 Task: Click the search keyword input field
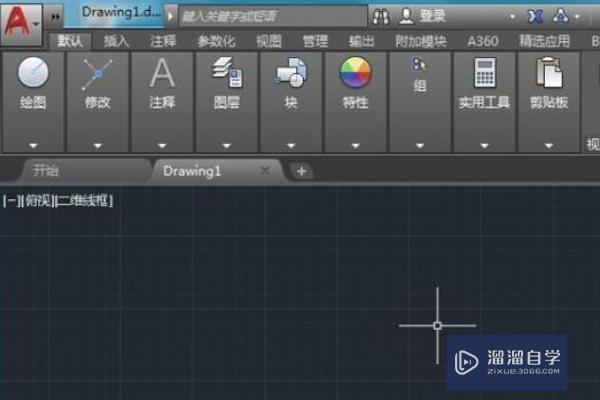pos(273,16)
